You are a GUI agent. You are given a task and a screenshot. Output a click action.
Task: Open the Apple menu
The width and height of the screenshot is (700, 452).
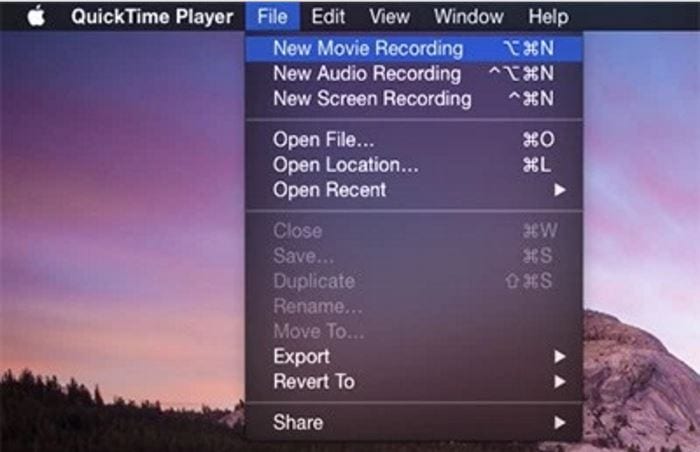tap(37, 17)
